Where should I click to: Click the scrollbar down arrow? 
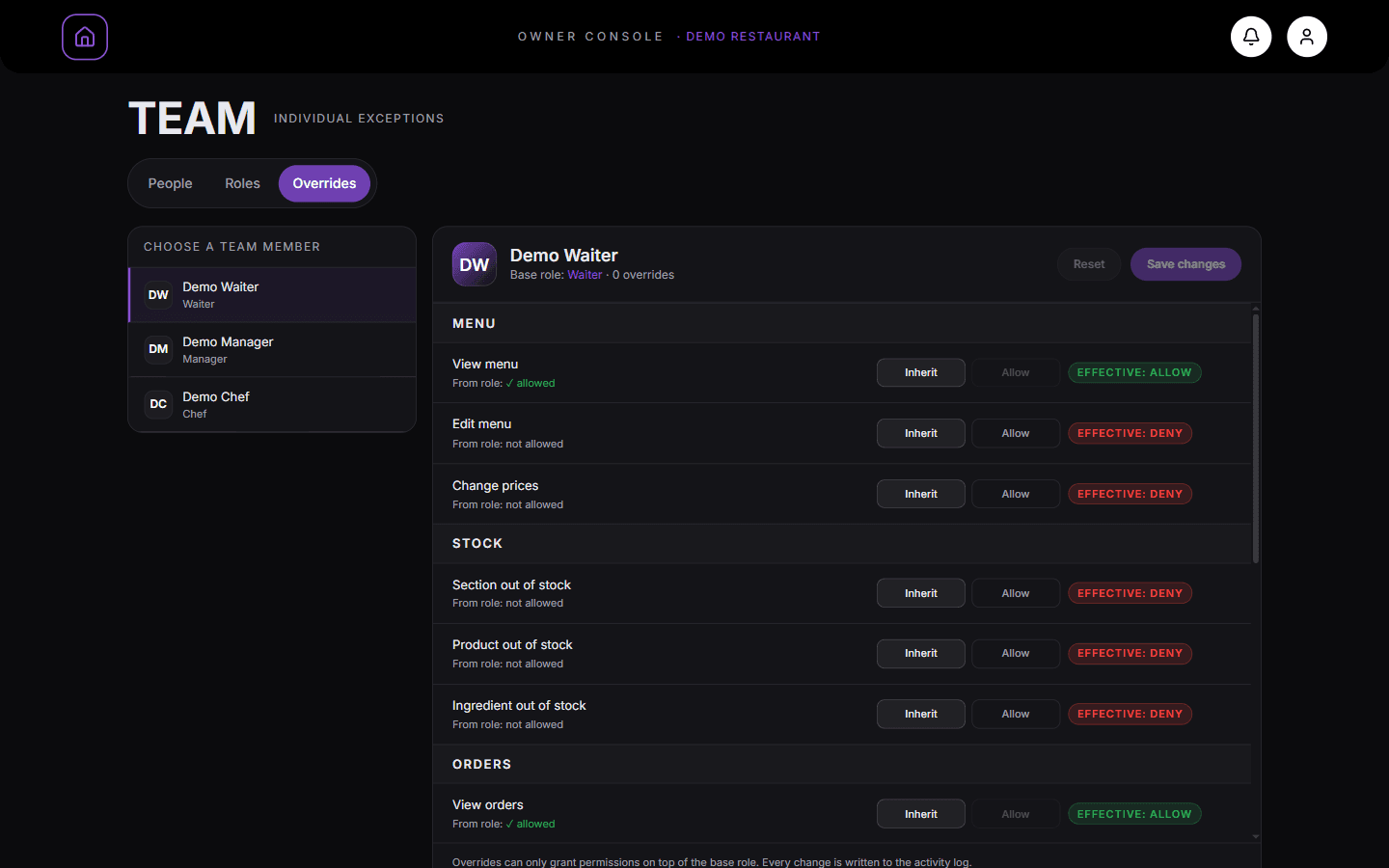[x=1255, y=836]
